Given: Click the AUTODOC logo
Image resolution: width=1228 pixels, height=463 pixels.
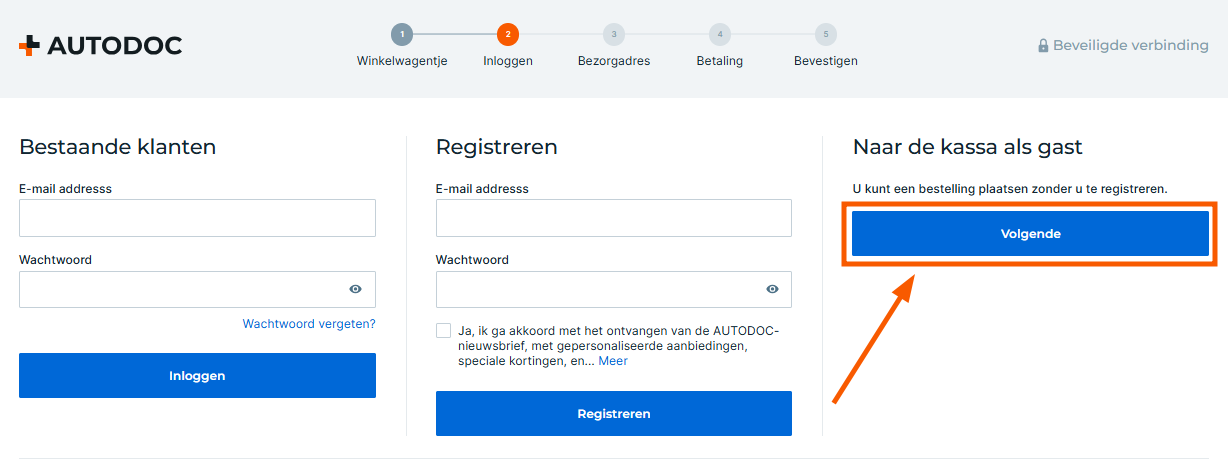Looking at the screenshot, I should (100, 46).
